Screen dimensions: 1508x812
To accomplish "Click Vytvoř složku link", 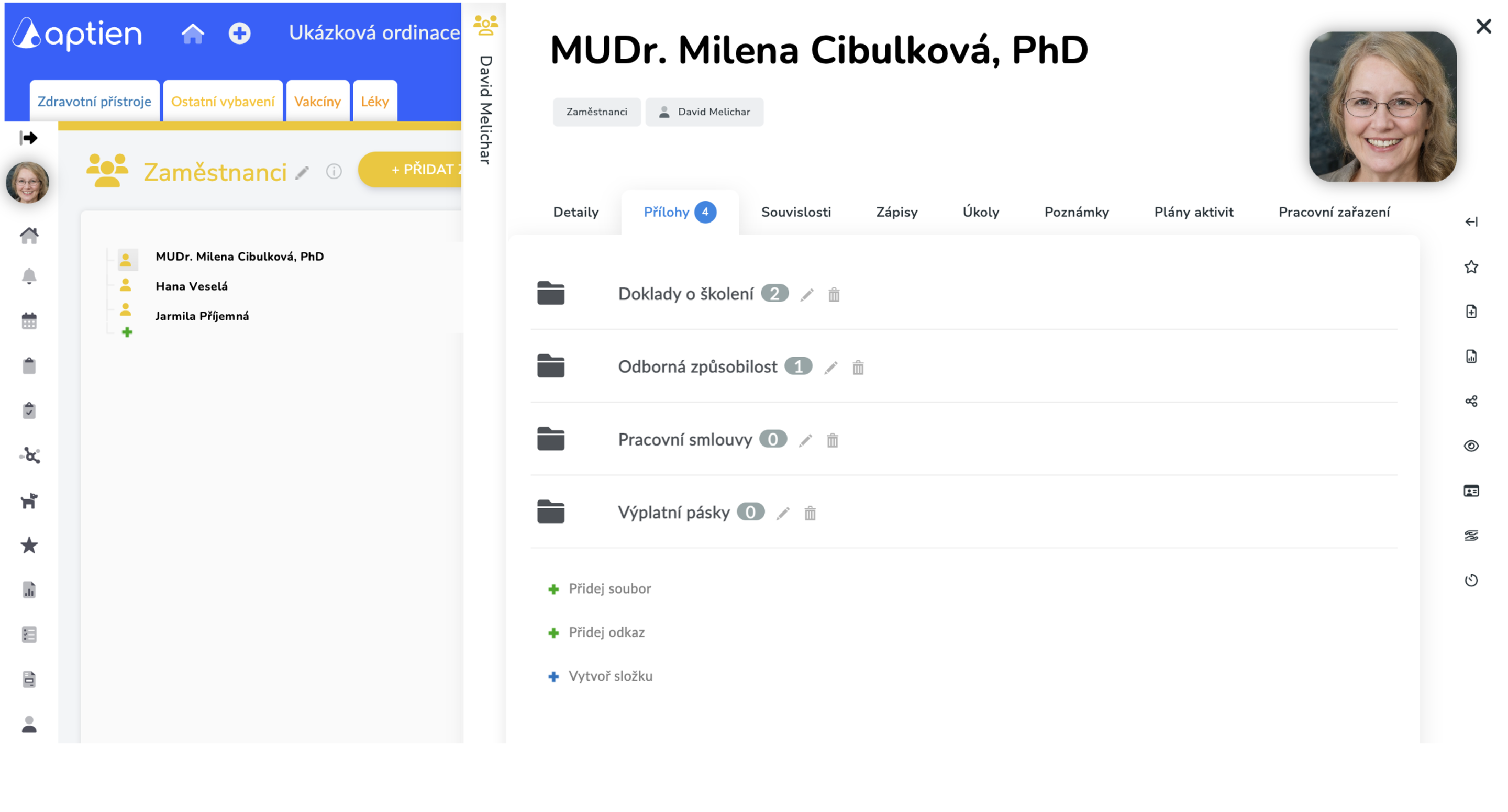I will [609, 676].
